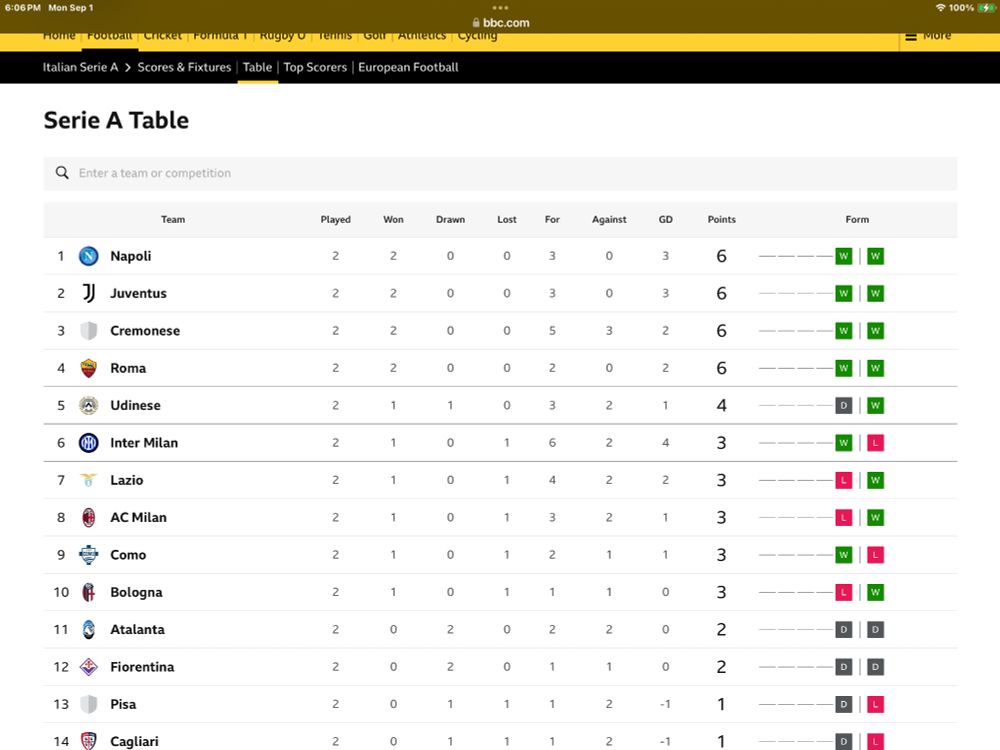The width and height of the screenshot is (1000, 750).
Task: Click the Points column header
Action: (721, 219)
